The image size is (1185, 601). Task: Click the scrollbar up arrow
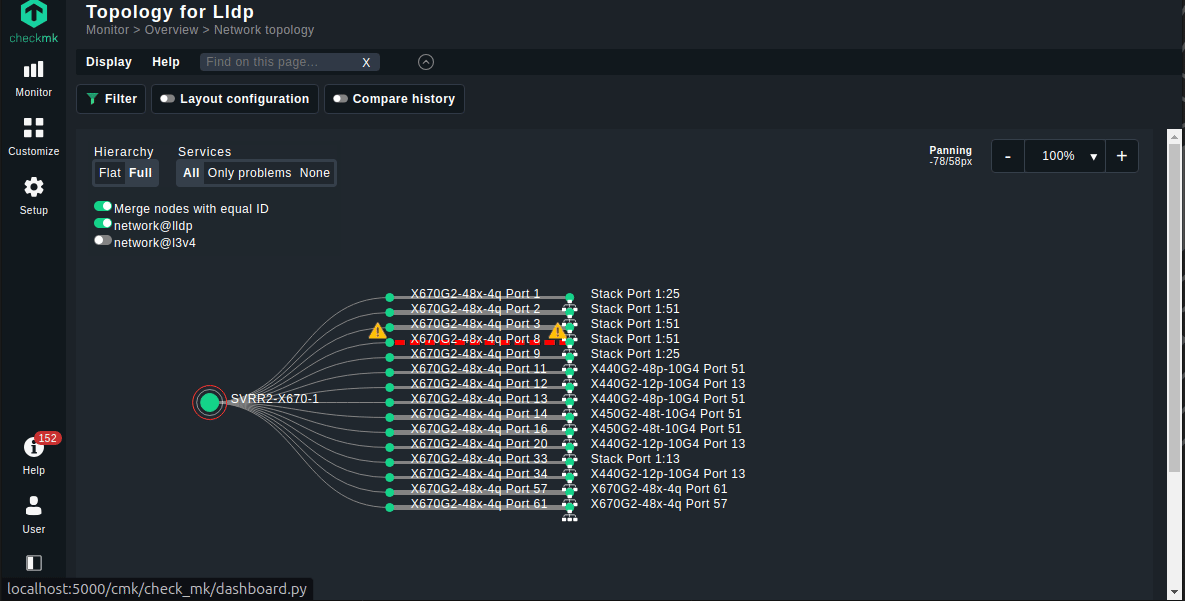coord(1174,136)
